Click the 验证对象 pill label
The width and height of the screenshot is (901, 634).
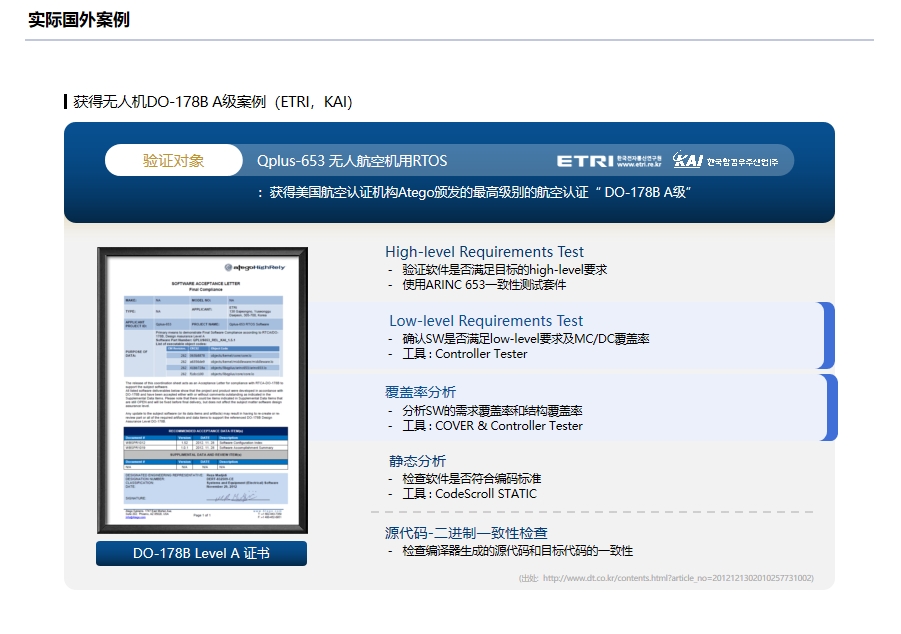[x=174, y=160]
